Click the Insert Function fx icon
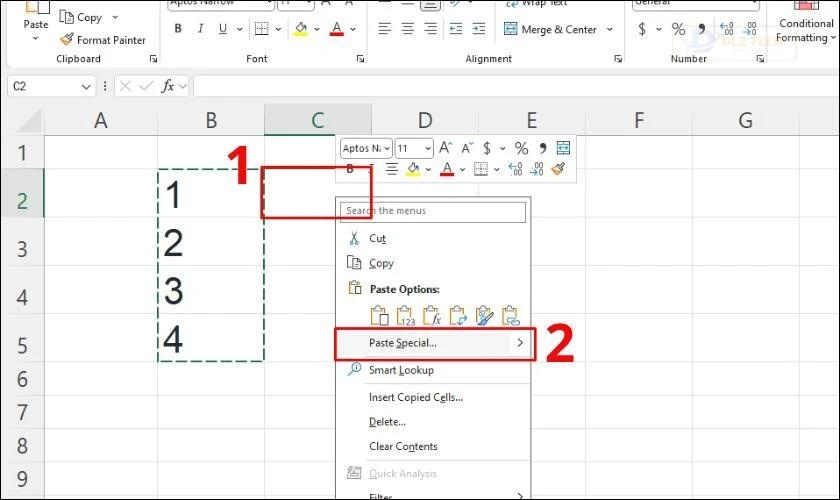 (x=169, y=86)
